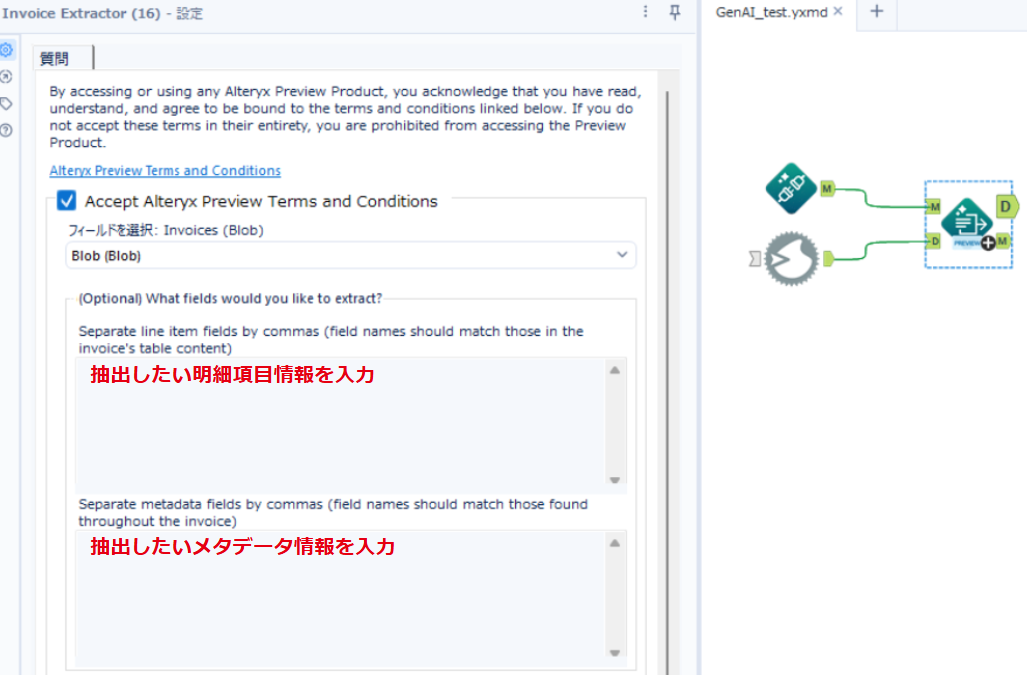
Task: Click the M output anchor of connection tool
Action: pyautogui.click(x=827, y=189)
